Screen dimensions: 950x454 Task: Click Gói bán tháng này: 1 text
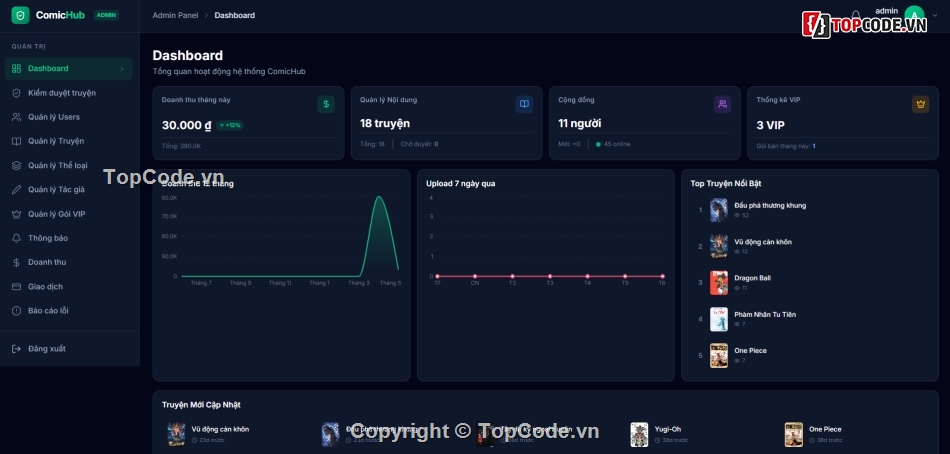point(786,146)
